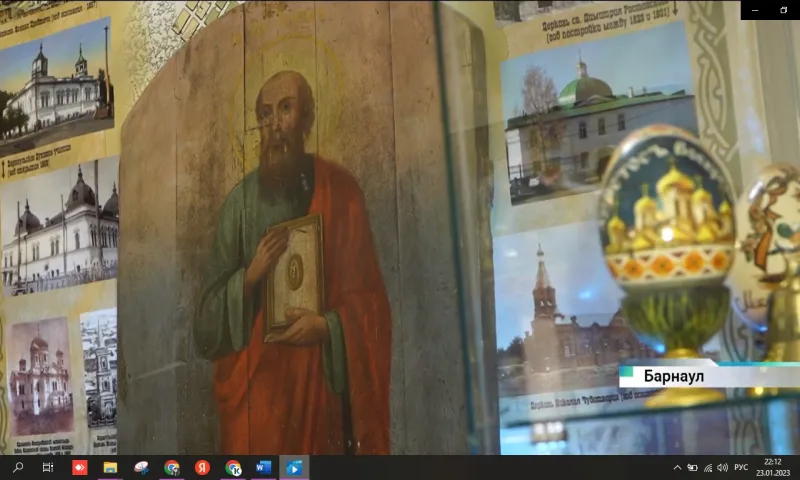800x480 pixels.
Task: Open volume control in system tray
Action: (722, 467)
